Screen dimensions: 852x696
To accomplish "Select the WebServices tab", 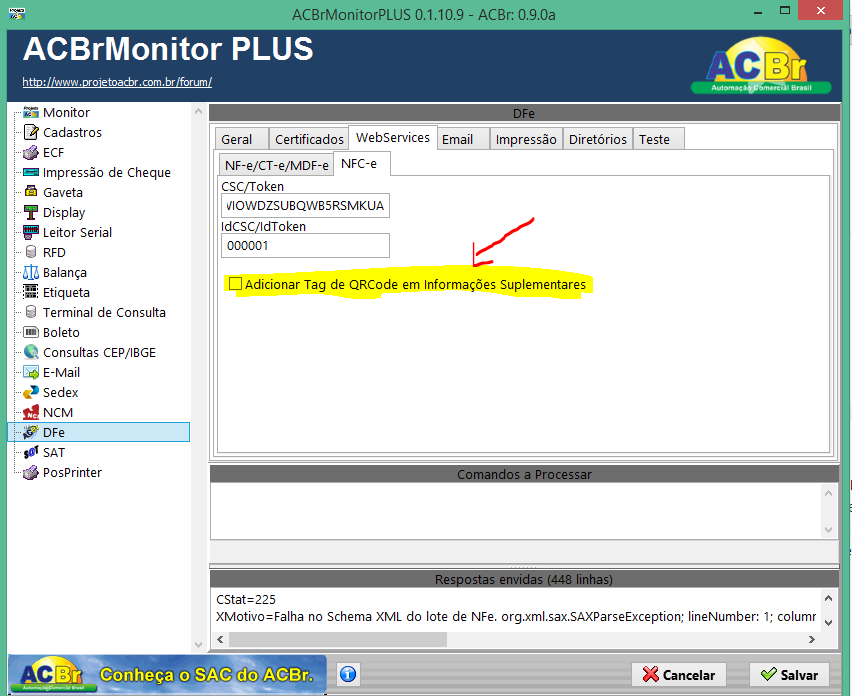I will click(393, 138).
